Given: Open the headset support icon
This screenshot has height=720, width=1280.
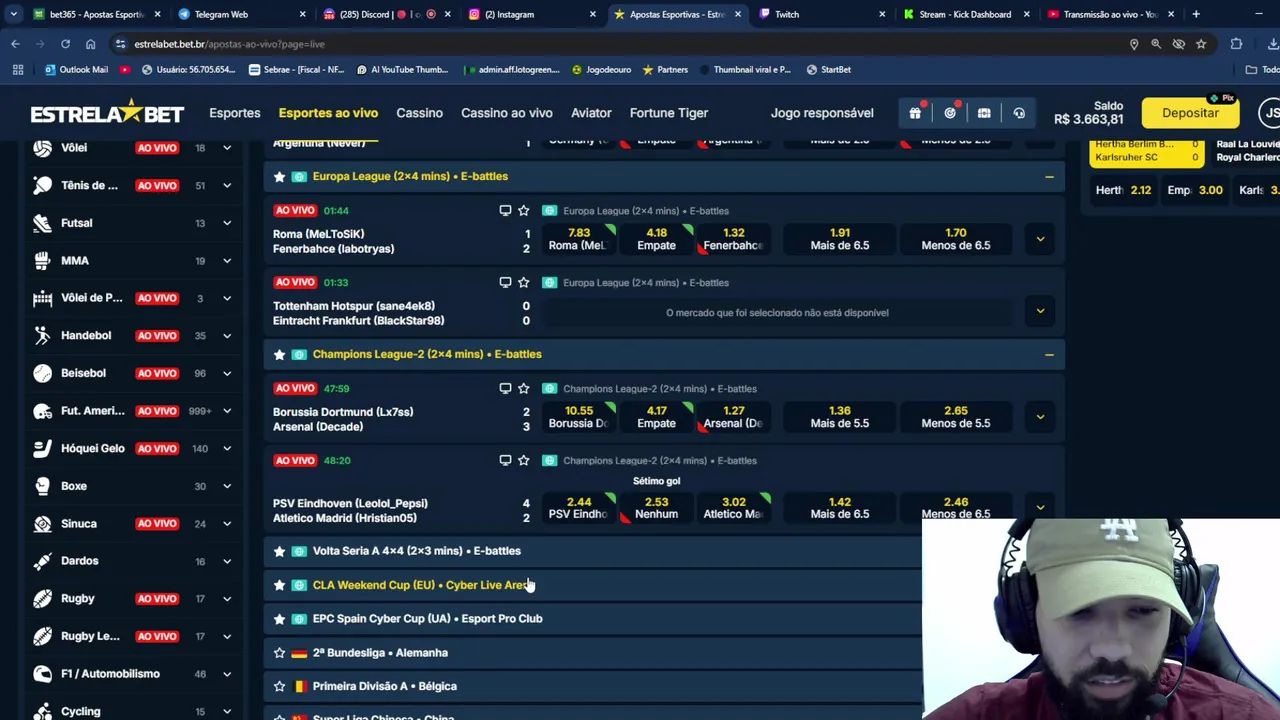Looking at the screenshot, I should point(1019,113).
